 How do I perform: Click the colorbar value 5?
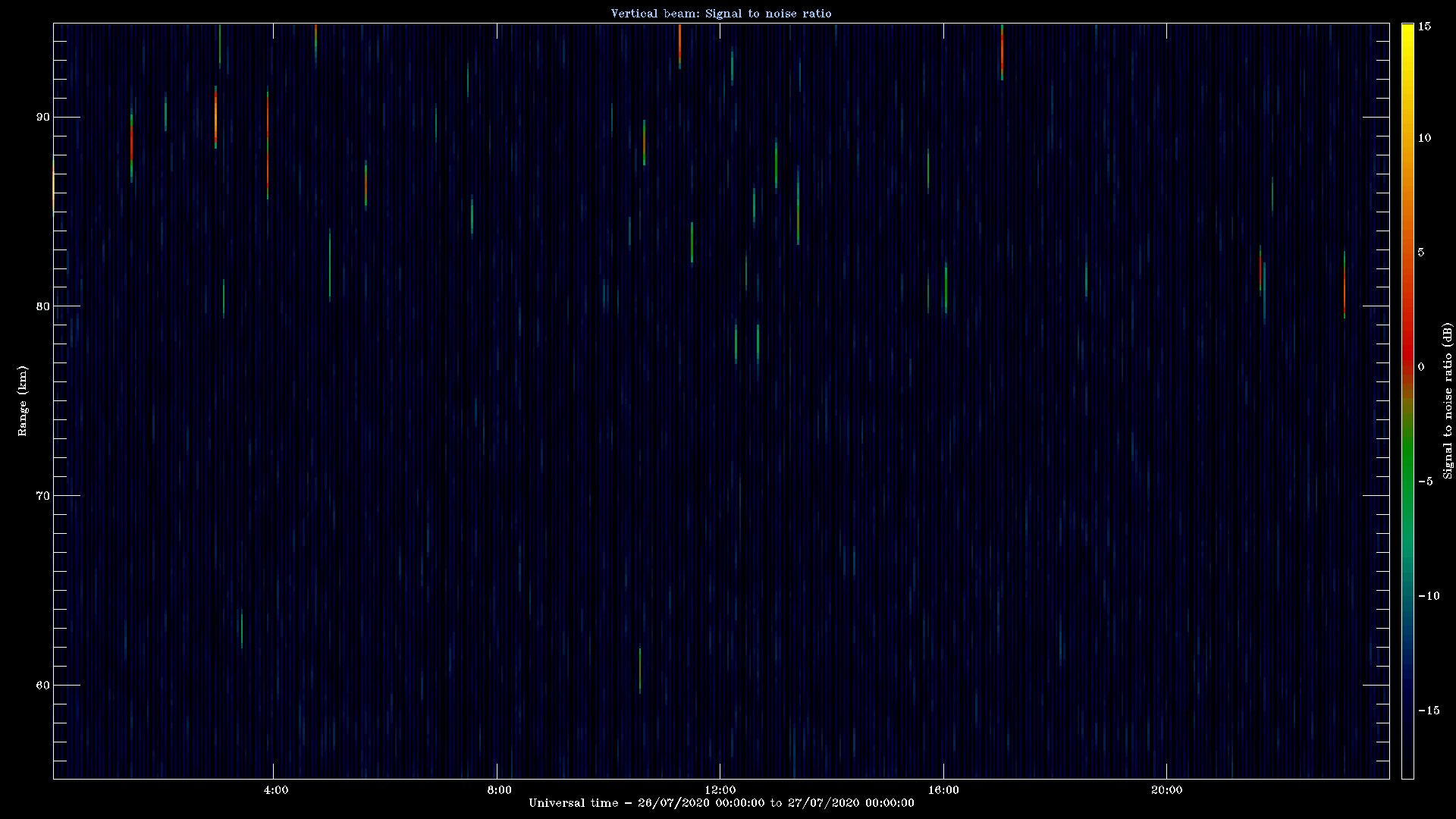1422,253
